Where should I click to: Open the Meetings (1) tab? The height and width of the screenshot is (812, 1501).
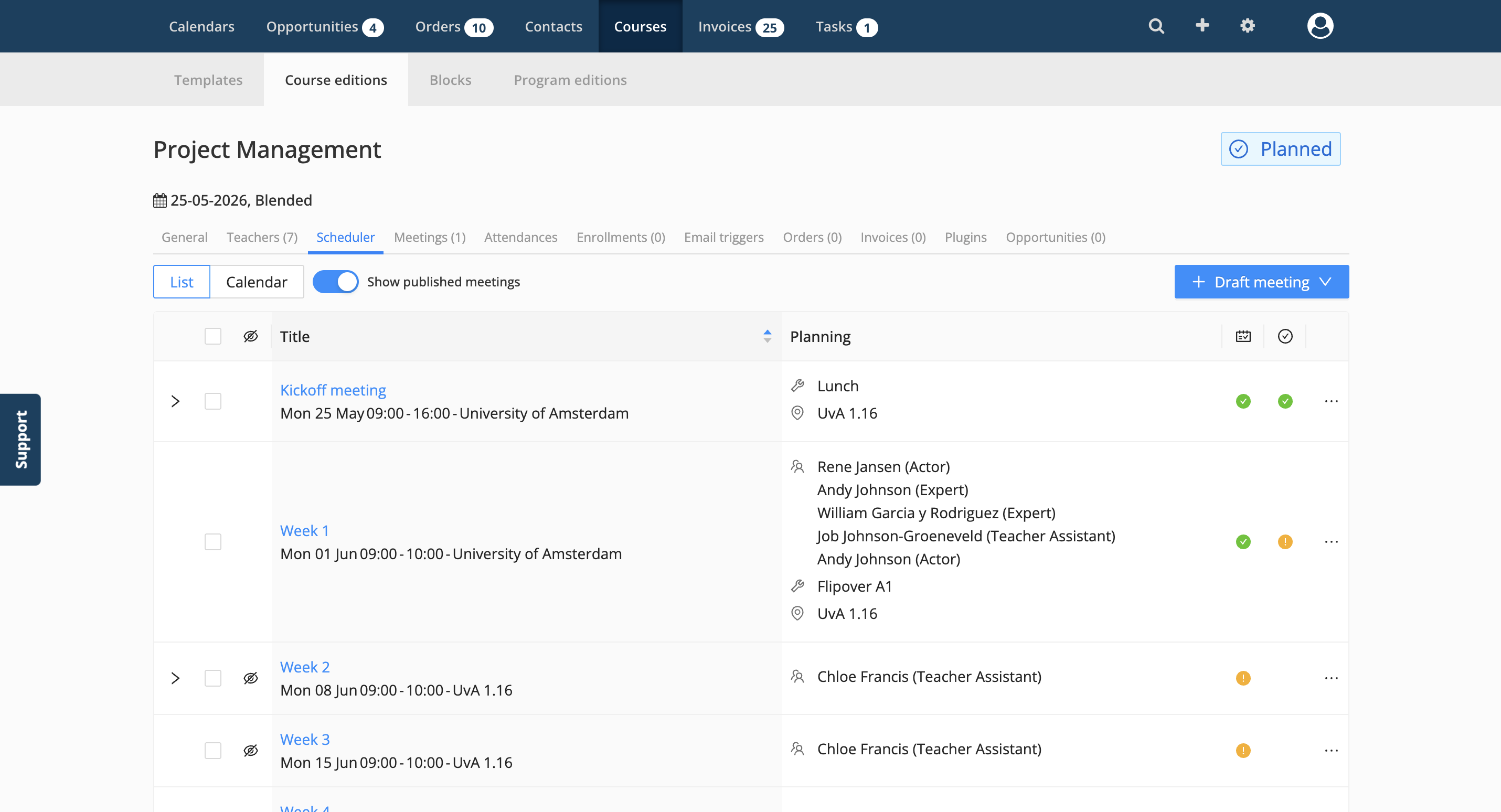pyautogui.click(x=430, y=237)
